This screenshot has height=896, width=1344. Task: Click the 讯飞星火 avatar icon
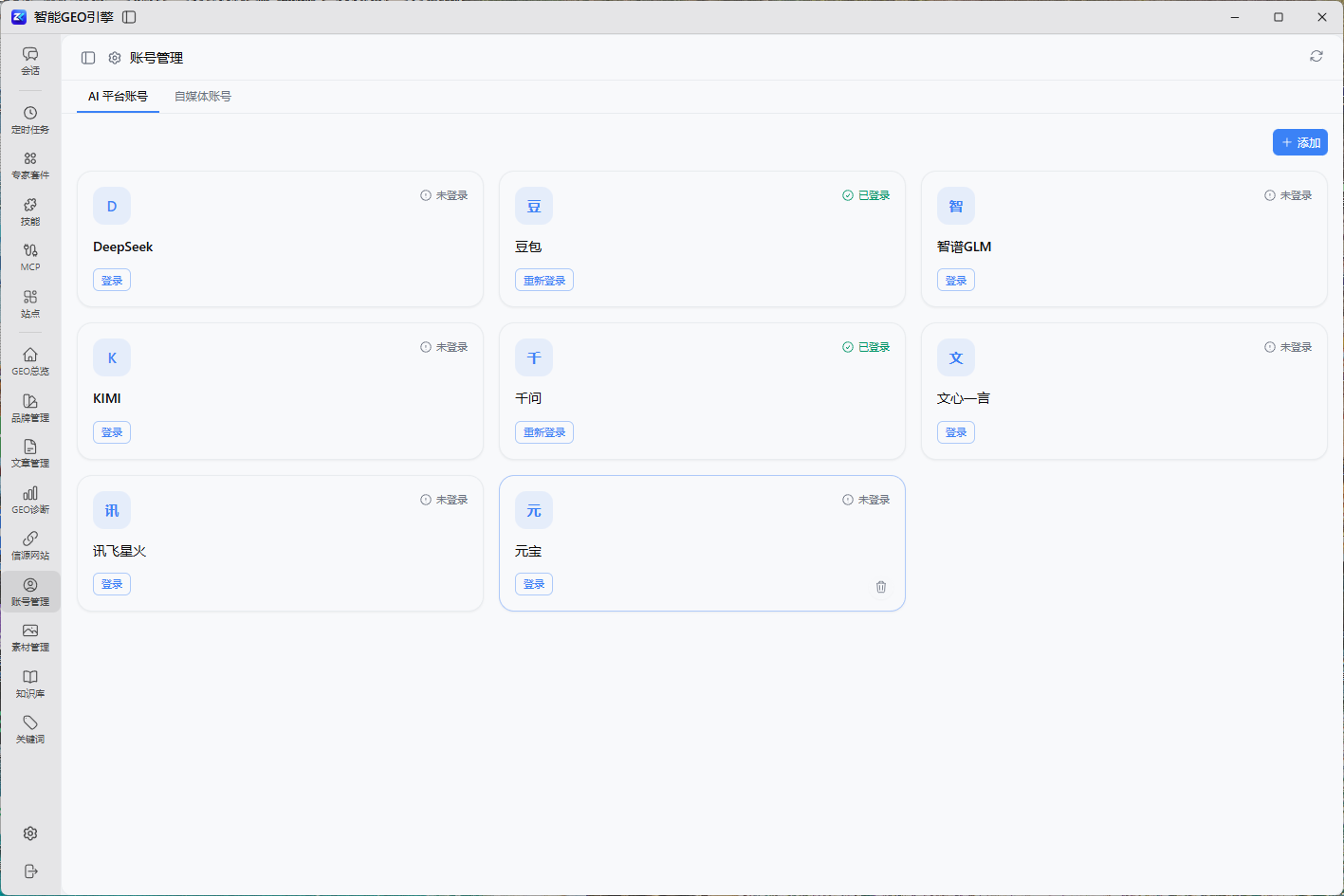point(112,510)
